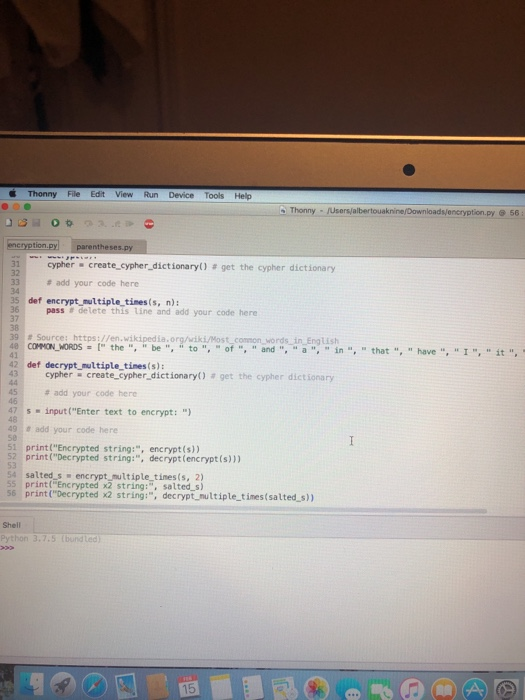Open iBooks app in the dock
This screenshot has height=700, width=525.
(x=443, y=689)
